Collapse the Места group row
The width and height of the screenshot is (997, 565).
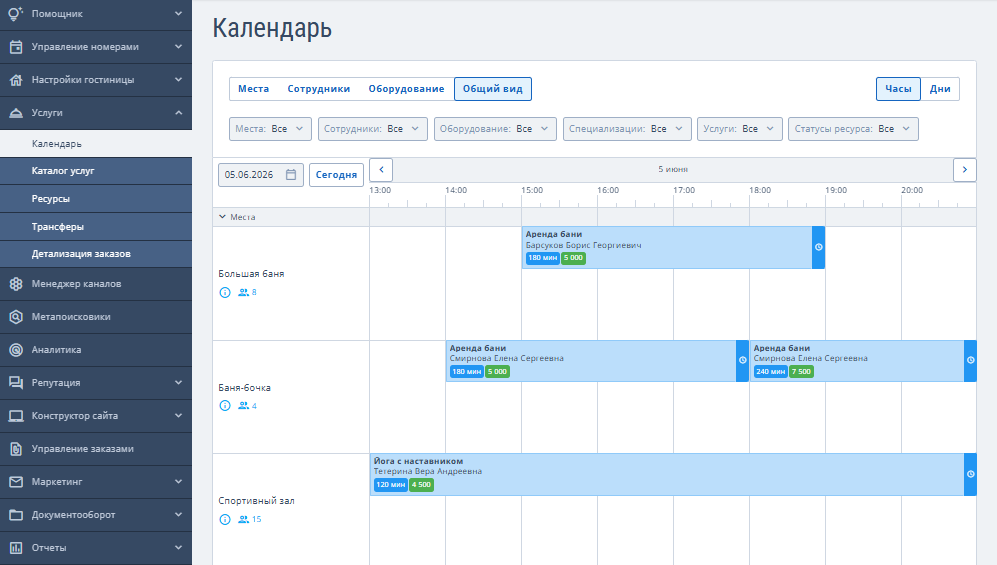[222, 217]
